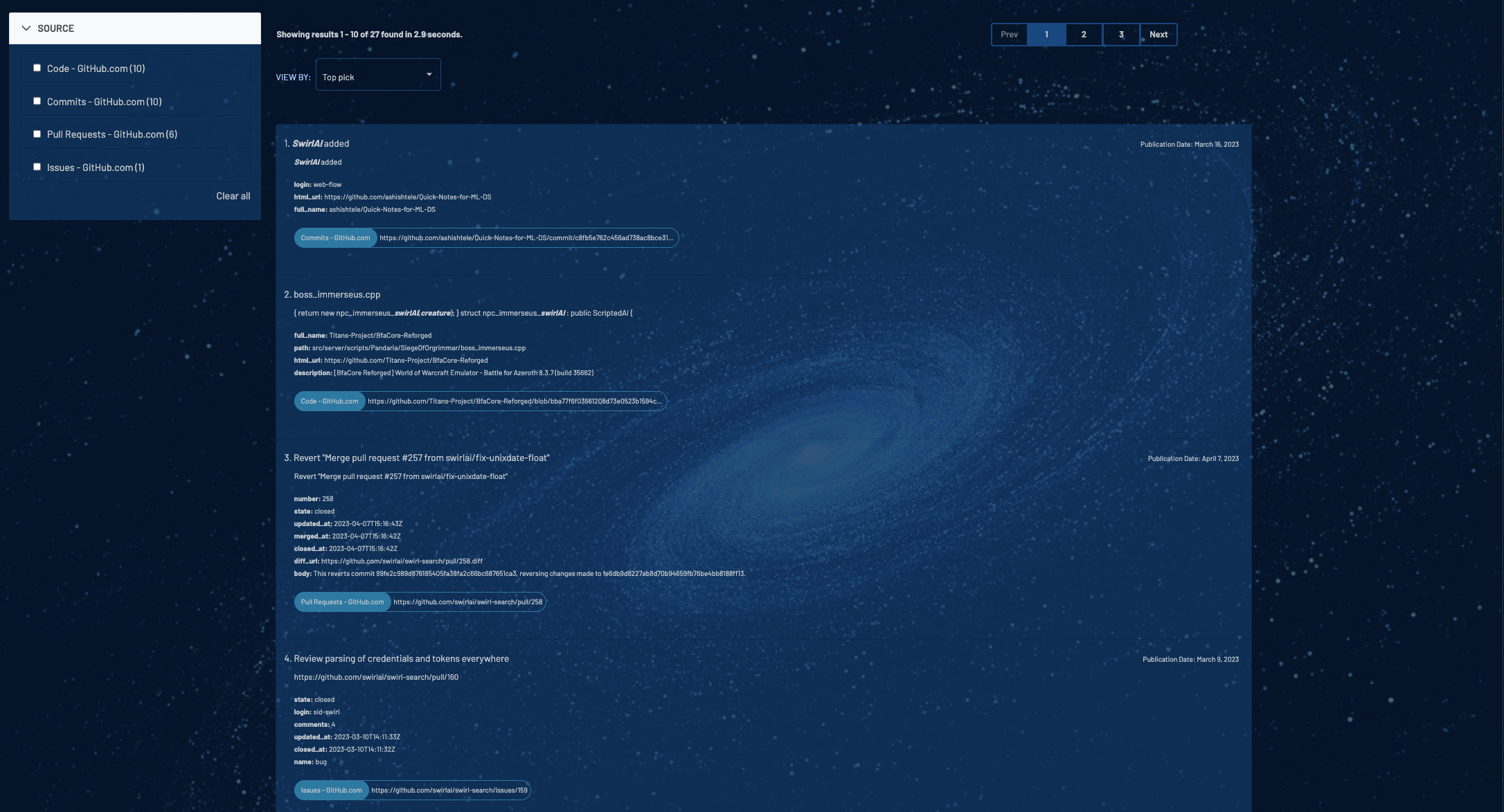This screenshot has width=1504, height=812.
Task: Select page 1 in pagination
Action: pos(1046,35)
